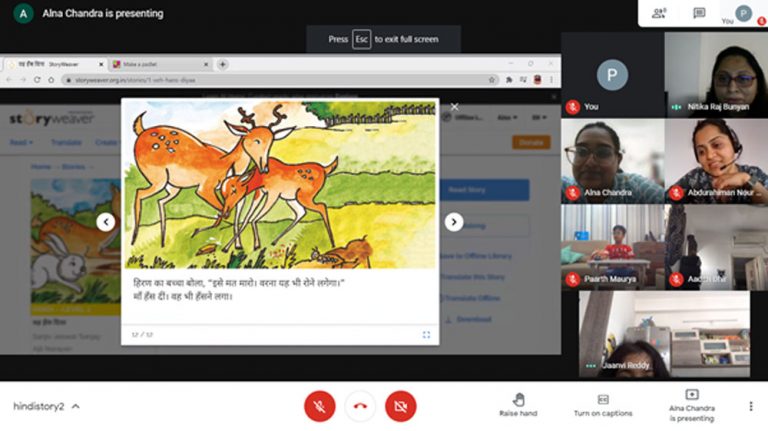The width and height of the screenshot is (768, 431).
Task: Raise hand in the meeting
Action: pos(518,405)
